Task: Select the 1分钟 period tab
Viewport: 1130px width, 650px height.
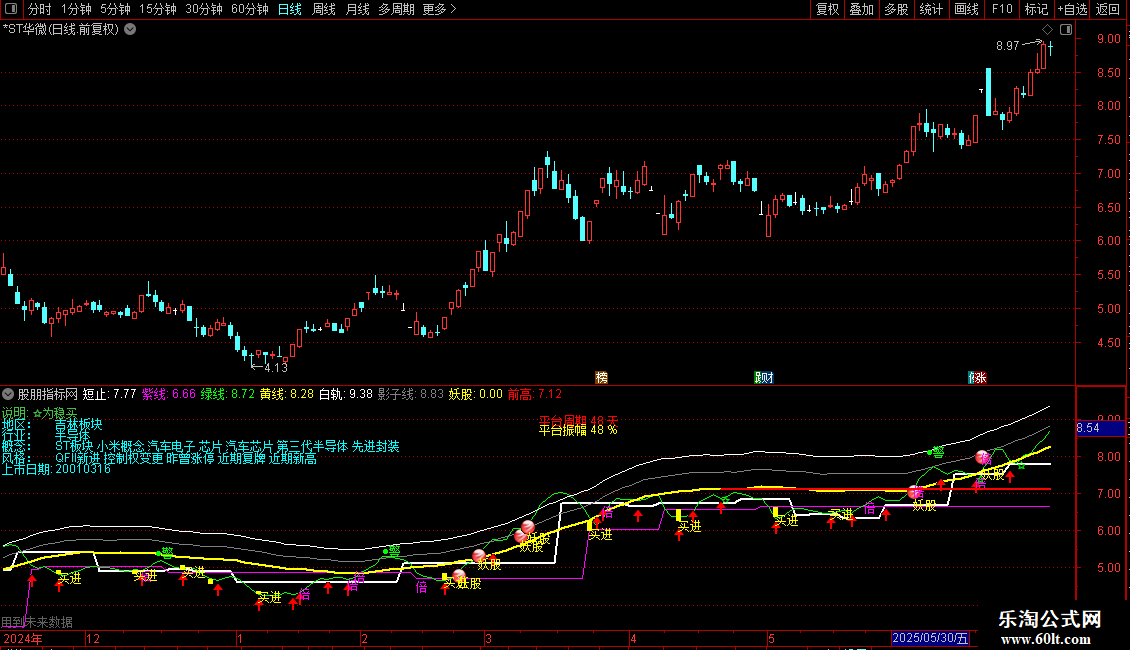Action: pos(76,9)
